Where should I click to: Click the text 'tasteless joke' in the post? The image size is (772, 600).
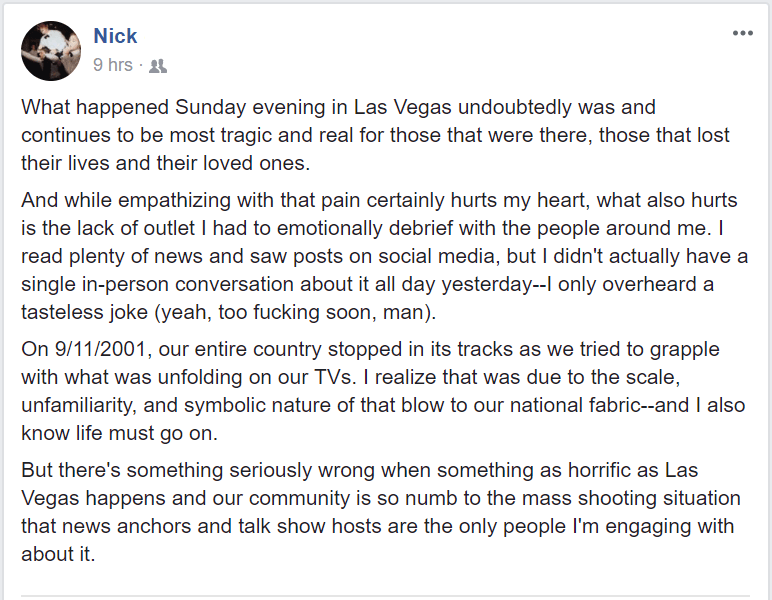pyautogui.click(x=84, y=312)
